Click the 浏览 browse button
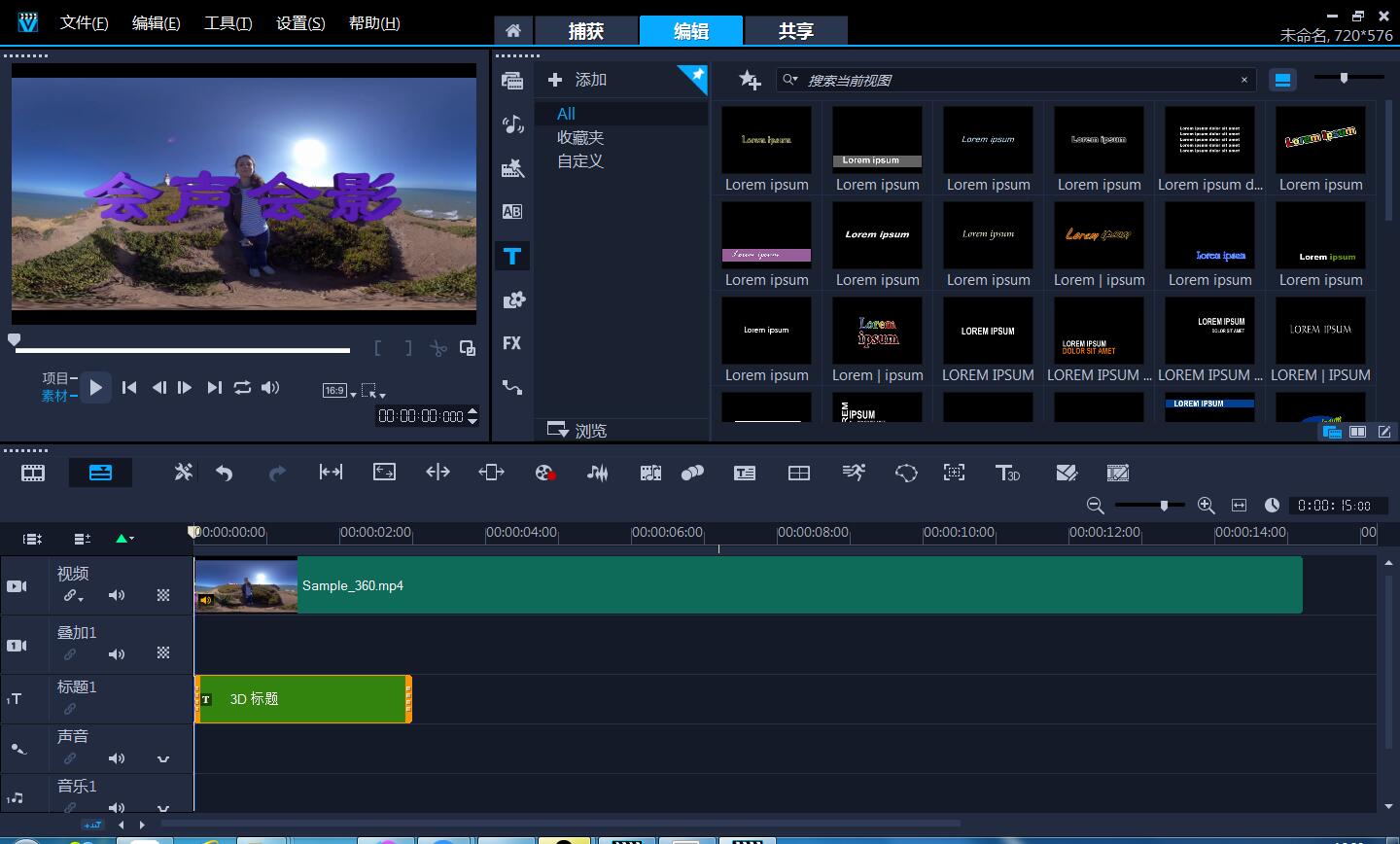1400x844 pixels. (577, 430)
